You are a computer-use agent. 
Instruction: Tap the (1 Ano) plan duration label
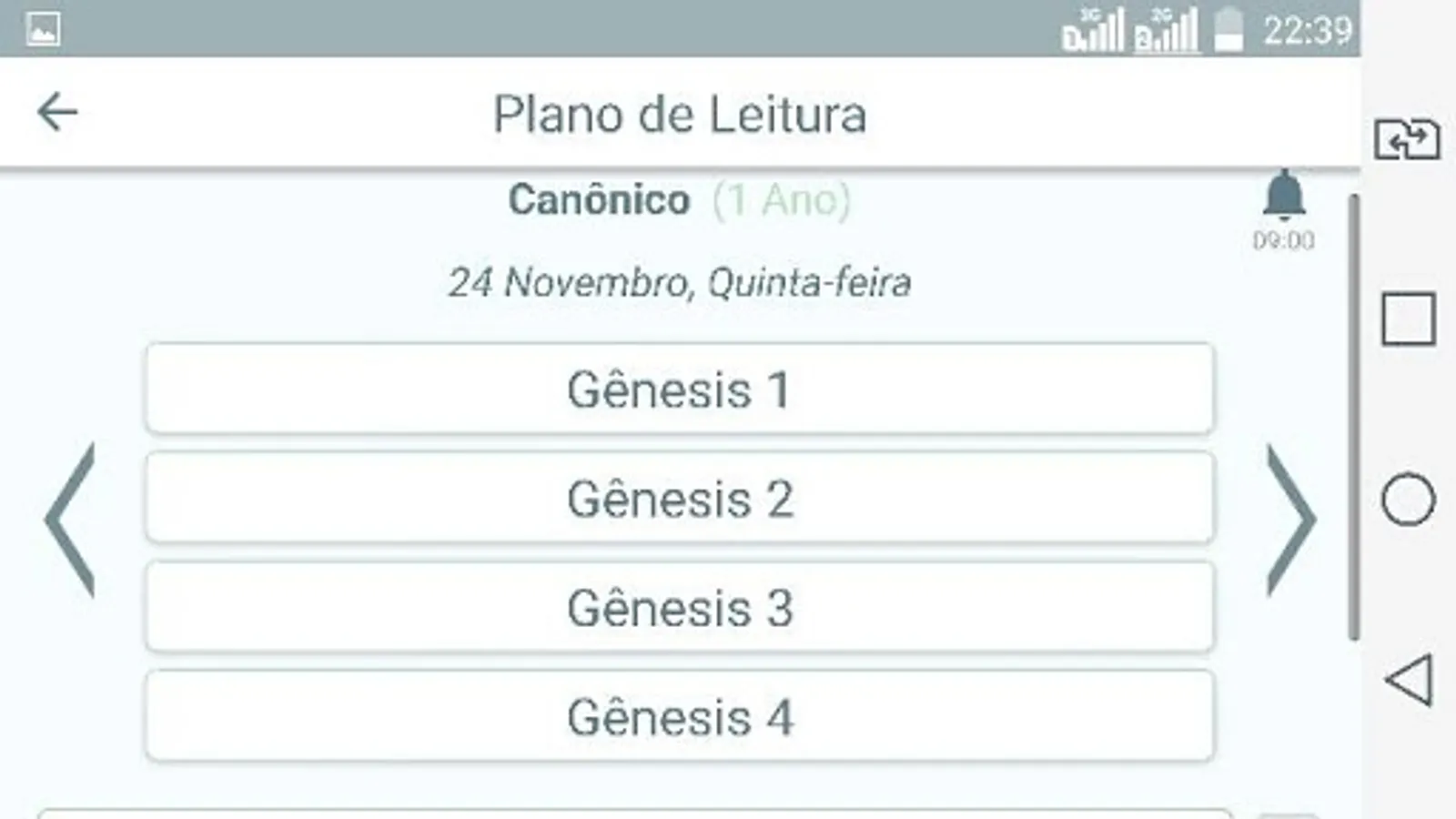[x=782, y=200]
